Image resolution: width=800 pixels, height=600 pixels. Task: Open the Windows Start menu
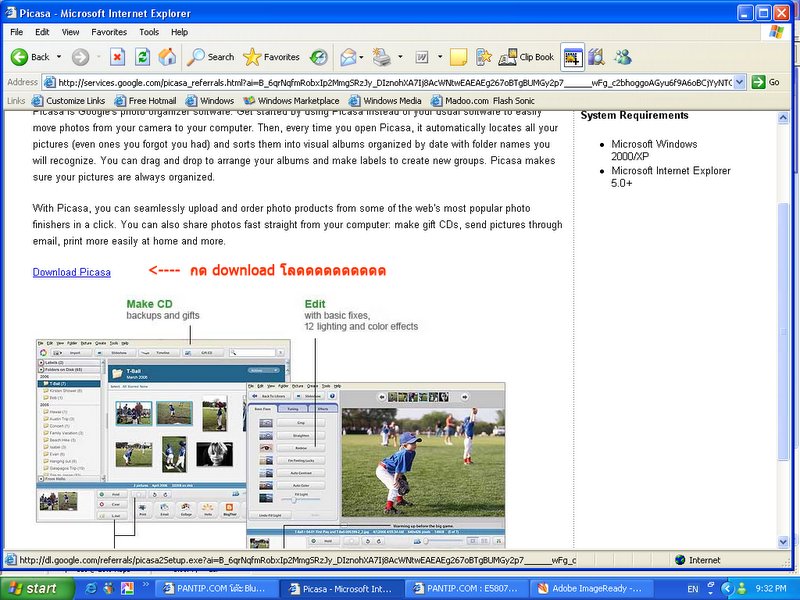point(37,589)
